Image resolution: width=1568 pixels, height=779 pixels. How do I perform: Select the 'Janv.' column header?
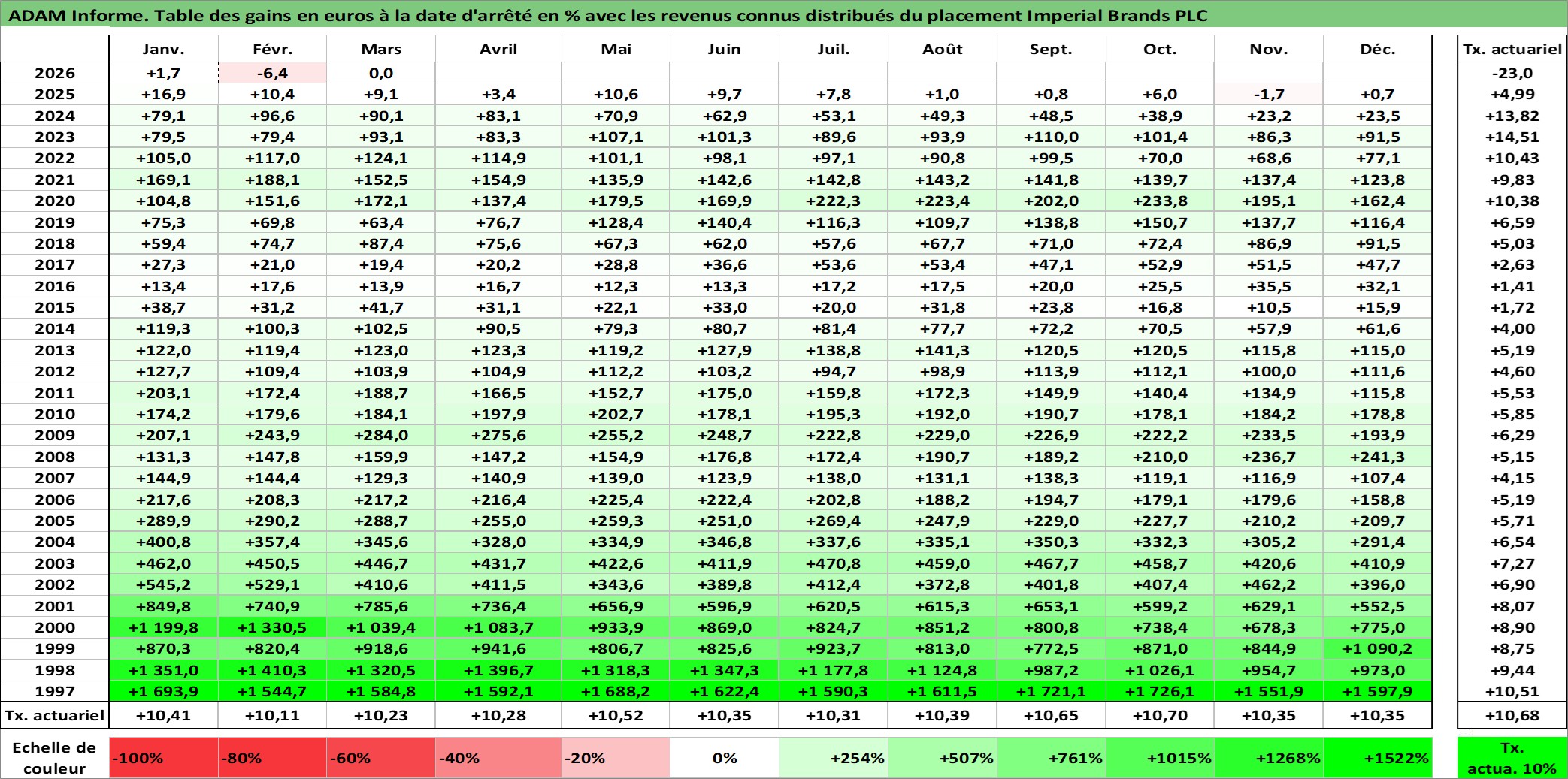click(163, 49)
